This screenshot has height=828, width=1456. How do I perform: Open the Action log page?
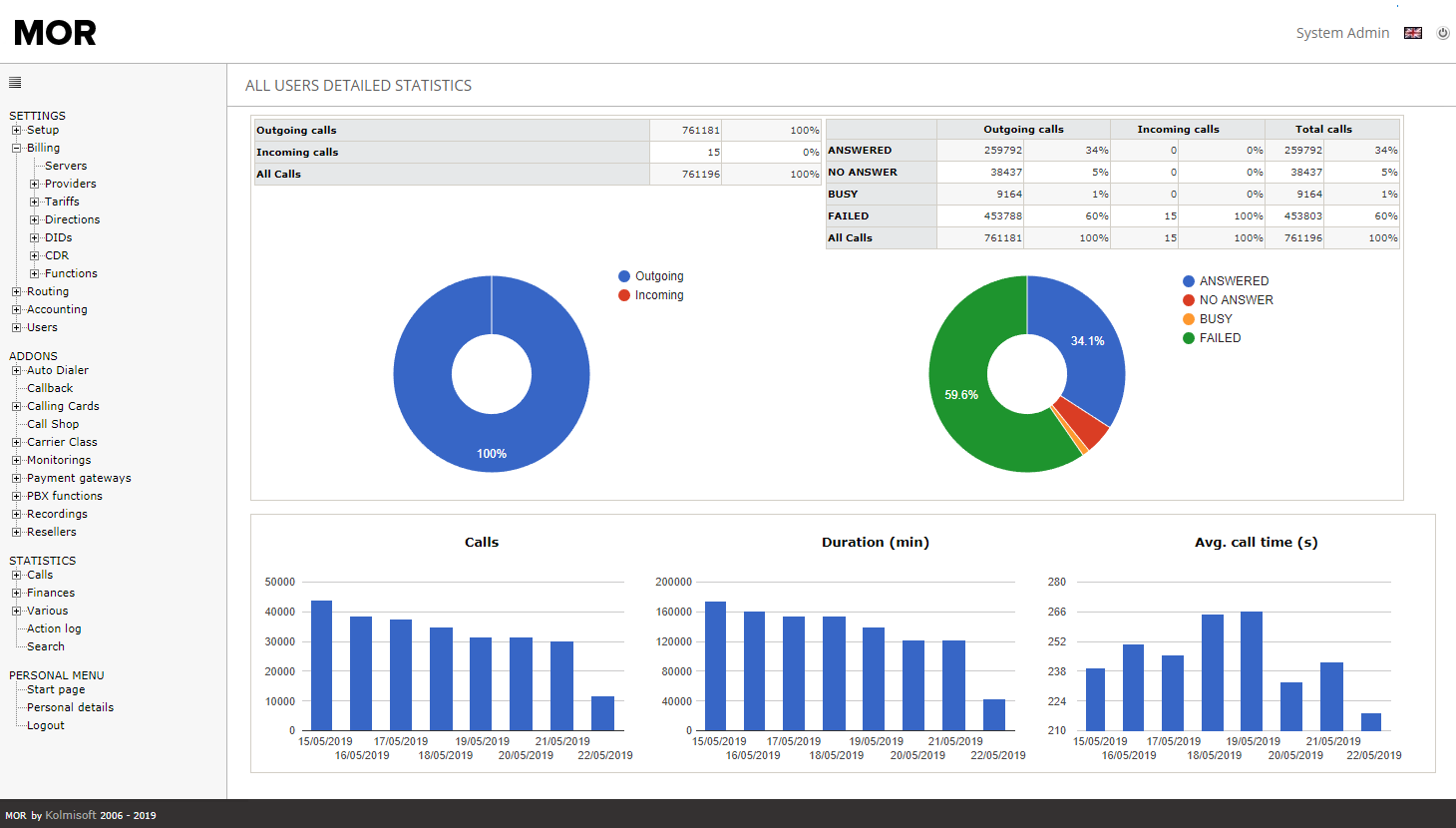54,628
